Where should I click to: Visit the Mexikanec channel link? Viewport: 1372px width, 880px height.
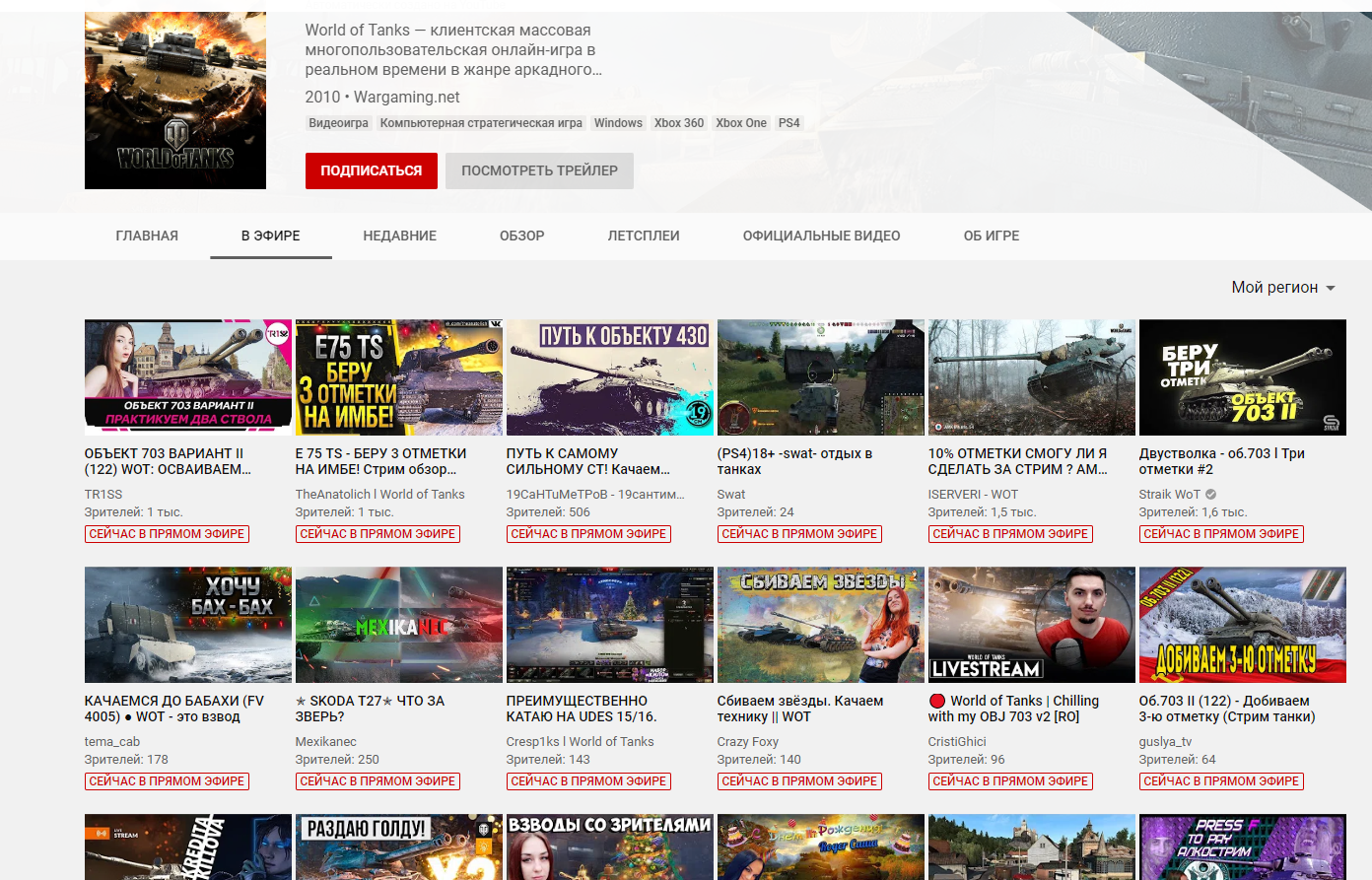(x=325, y=742)
